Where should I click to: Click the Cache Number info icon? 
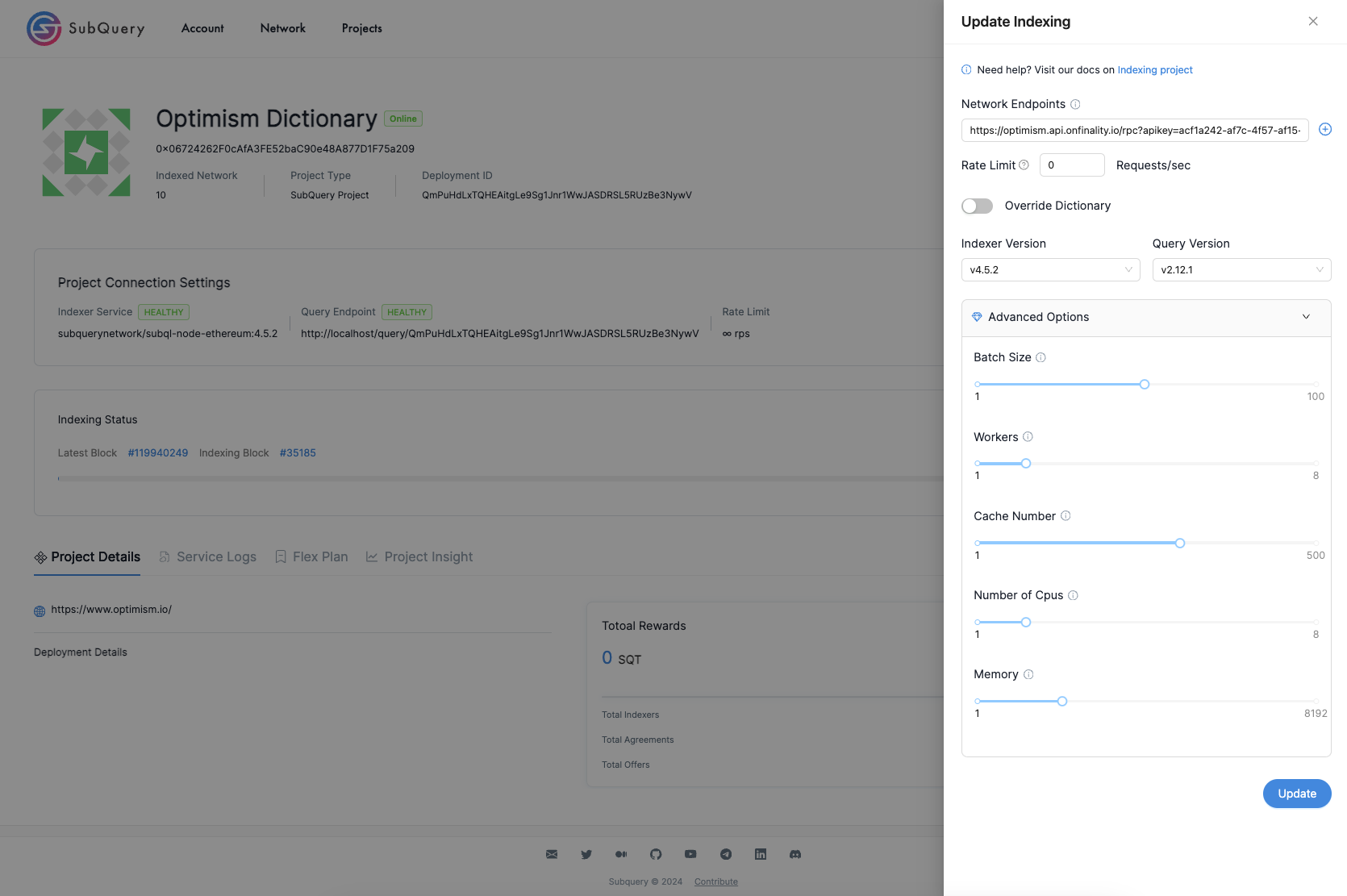1066,515
